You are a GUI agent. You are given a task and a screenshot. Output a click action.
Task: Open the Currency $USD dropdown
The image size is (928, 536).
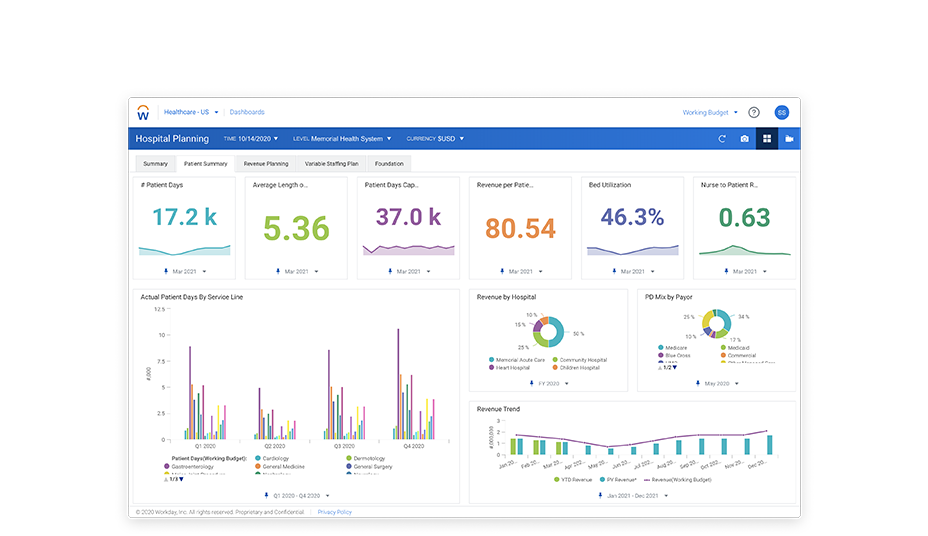[434, 139]
